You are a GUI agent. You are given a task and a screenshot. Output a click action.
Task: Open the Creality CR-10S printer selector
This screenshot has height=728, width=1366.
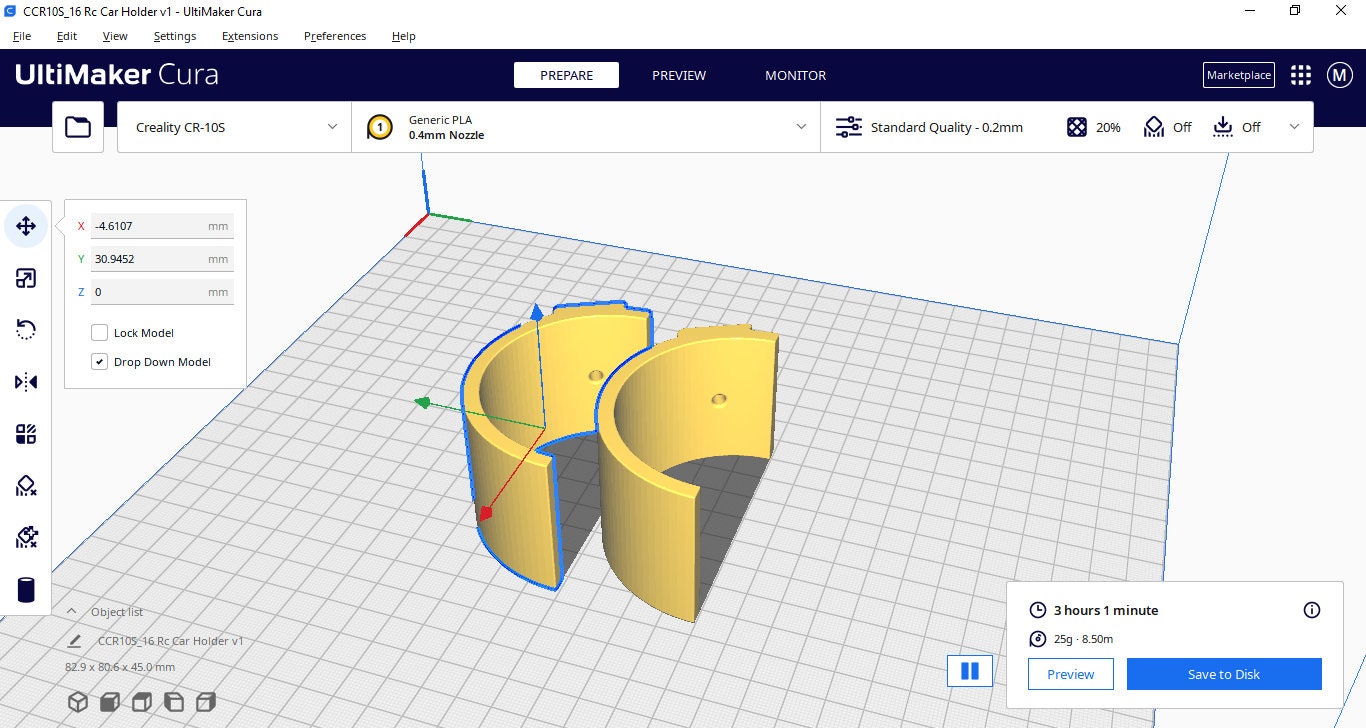pos(233,127)
